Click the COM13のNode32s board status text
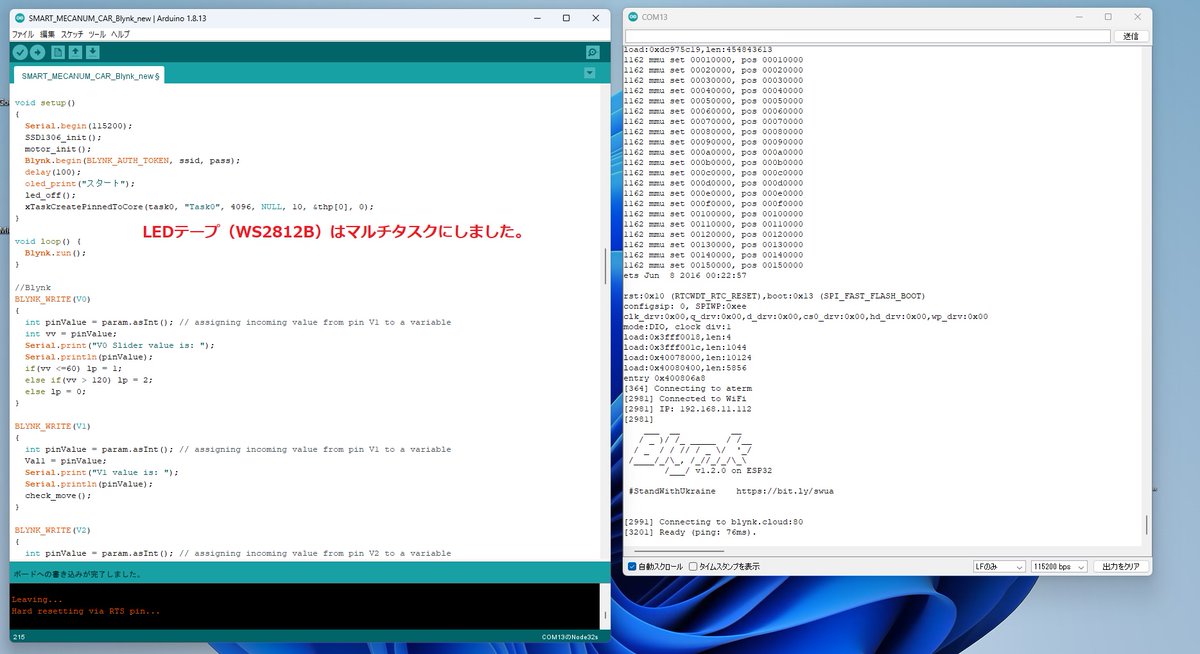The height and width of the screenshot is (654, 1200). pos(570,636)
